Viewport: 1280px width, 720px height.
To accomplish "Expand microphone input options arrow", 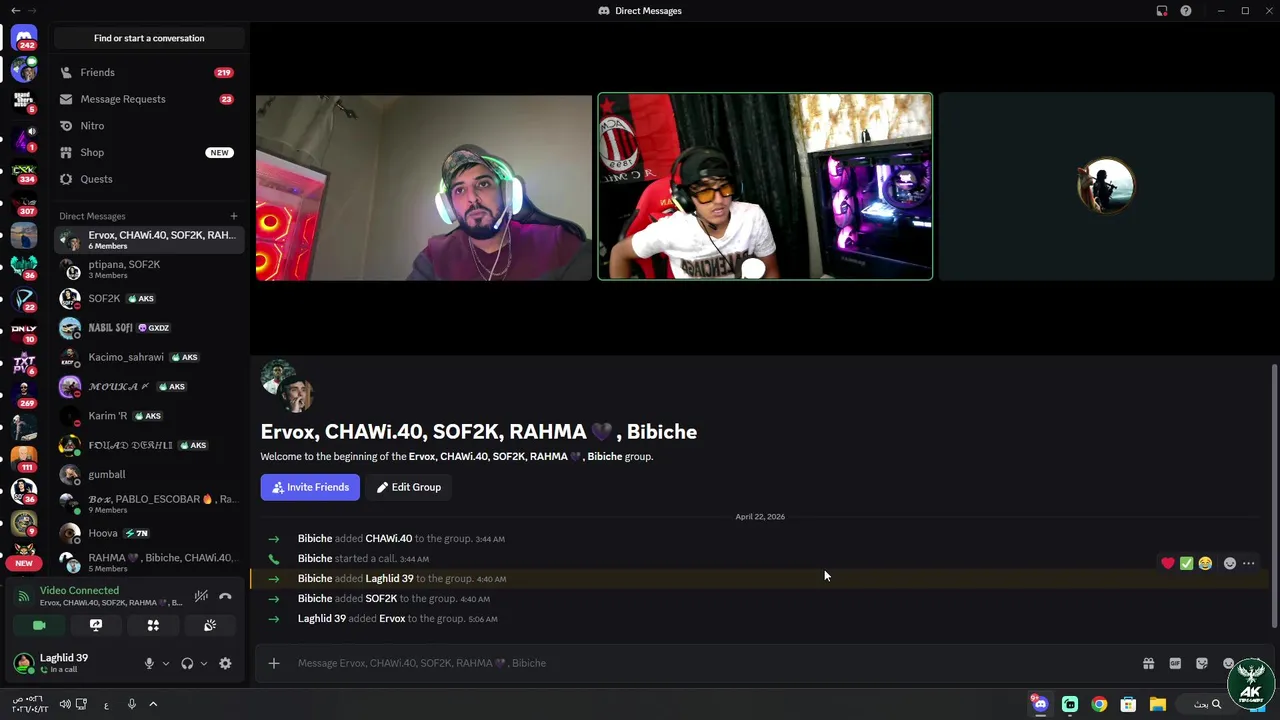I will click(x=166, y=663).
